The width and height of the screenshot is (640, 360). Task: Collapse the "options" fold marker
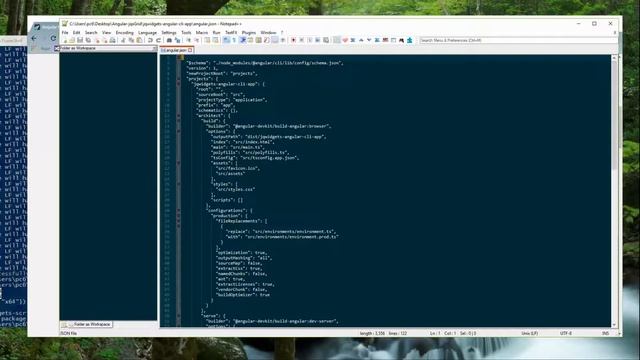coord(178,131)
